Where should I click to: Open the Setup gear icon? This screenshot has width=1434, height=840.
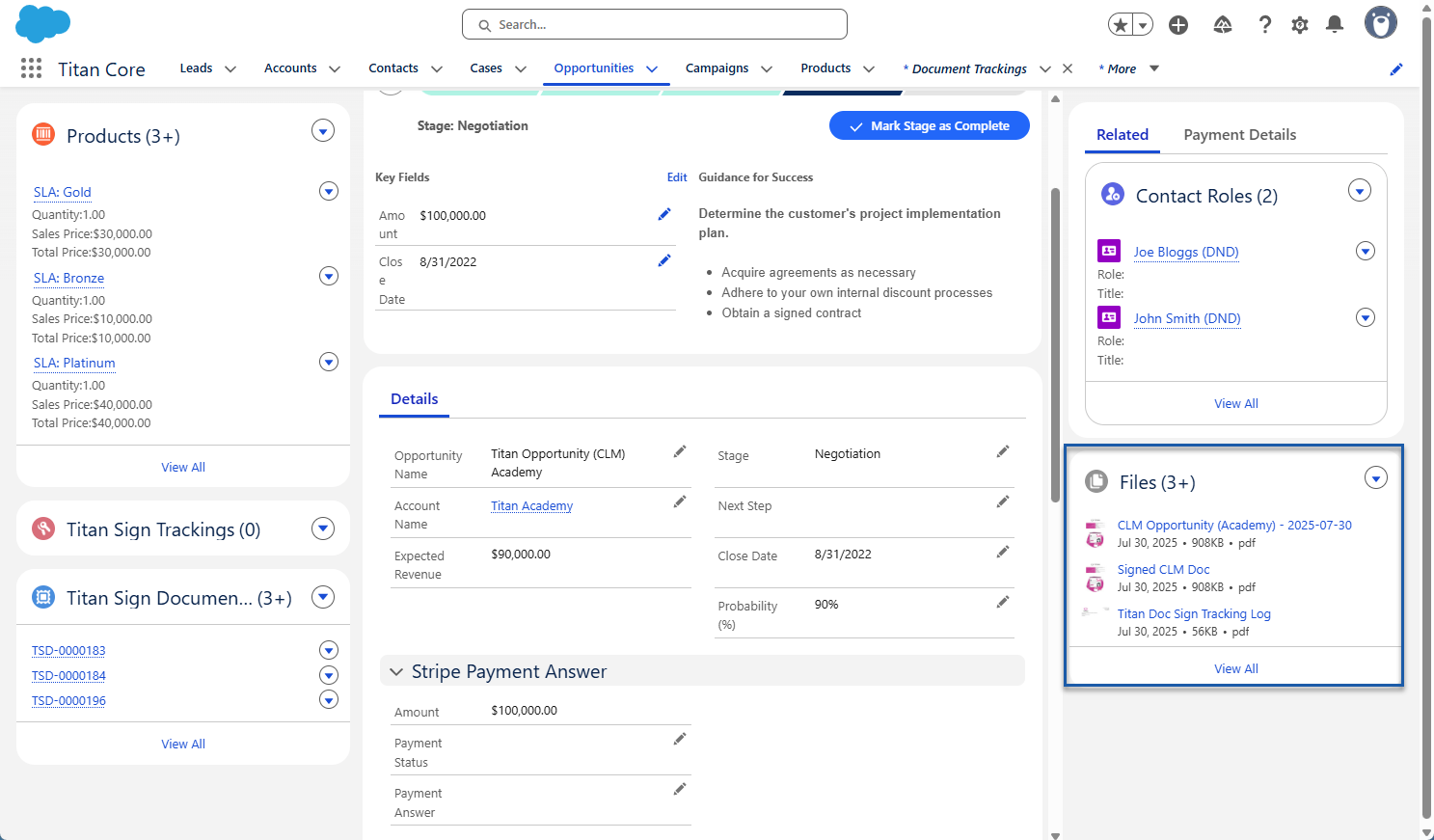click(1299, 24)
